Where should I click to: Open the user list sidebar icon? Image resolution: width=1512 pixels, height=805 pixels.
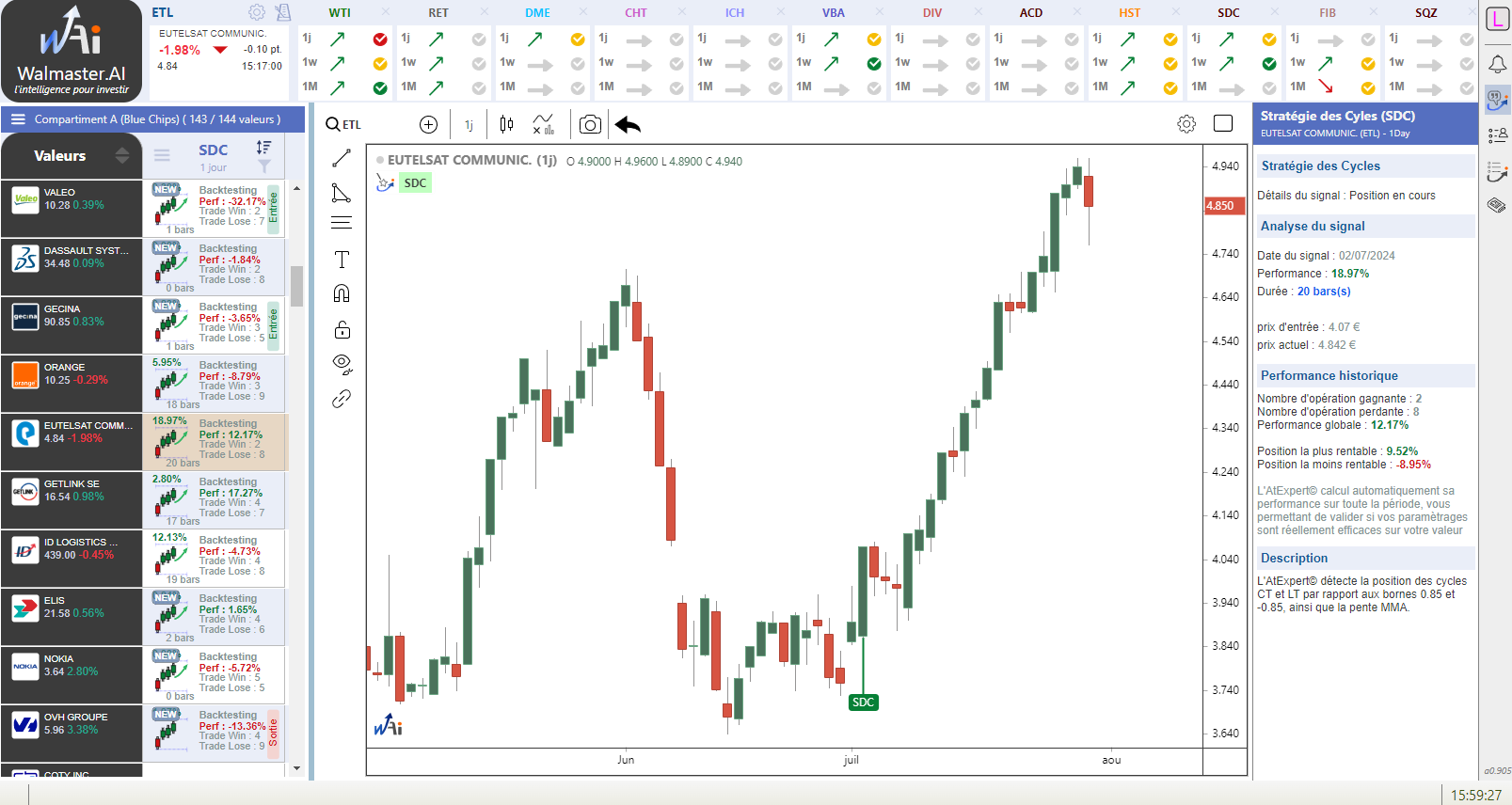(x=1497, y=136)
